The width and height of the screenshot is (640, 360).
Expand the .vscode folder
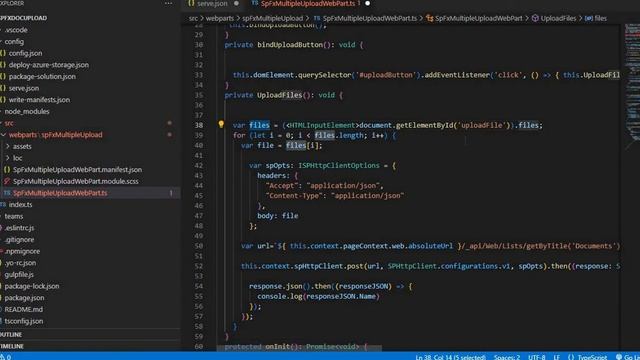tap(16, 30)
